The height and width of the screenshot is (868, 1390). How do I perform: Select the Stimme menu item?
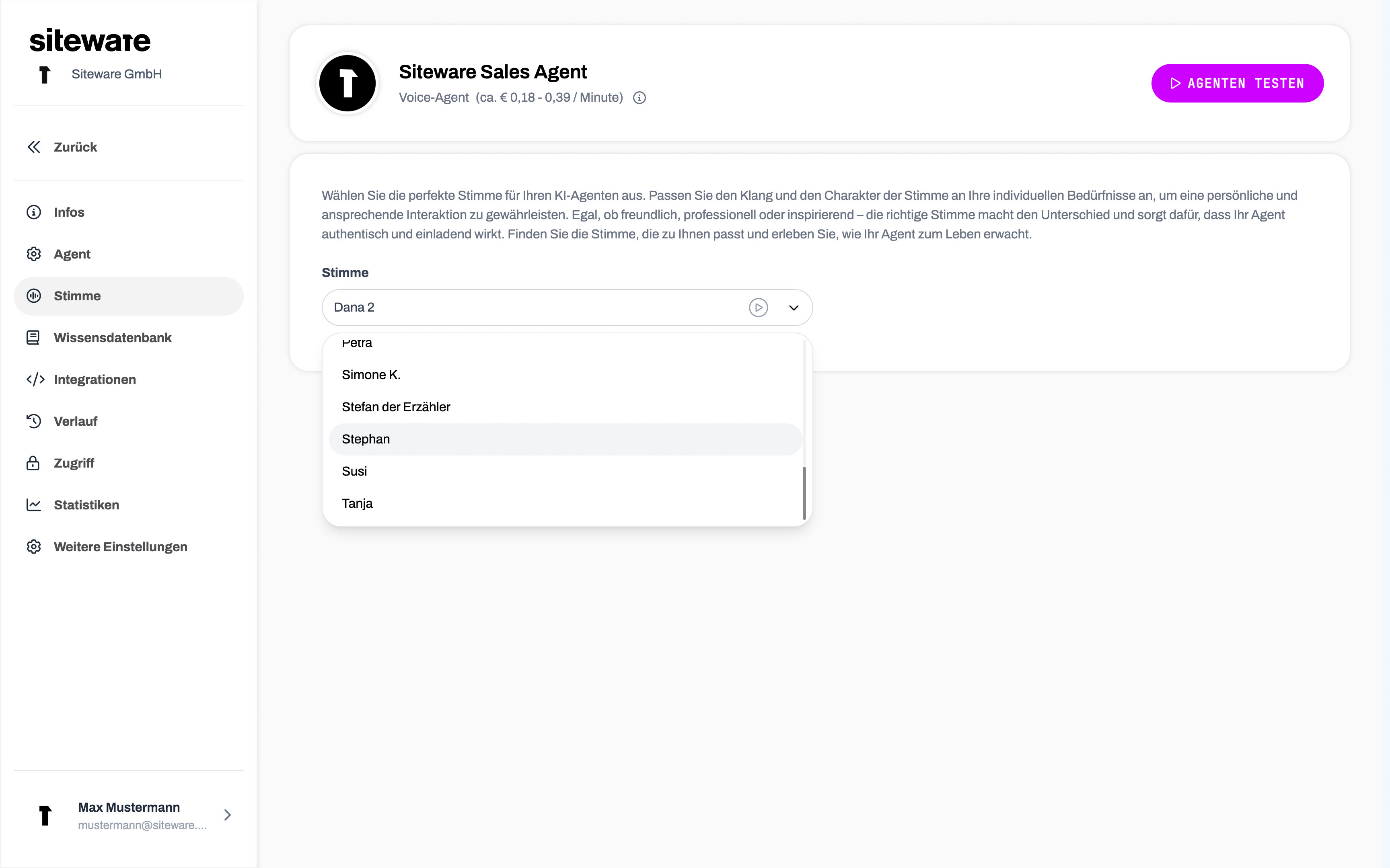point(129,296)
